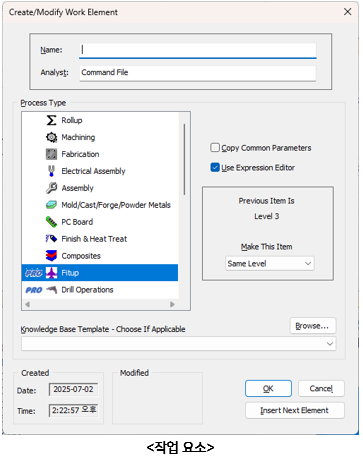Select the Composites icon
Viewport: 363px width, 456px height.
point(51,256)
